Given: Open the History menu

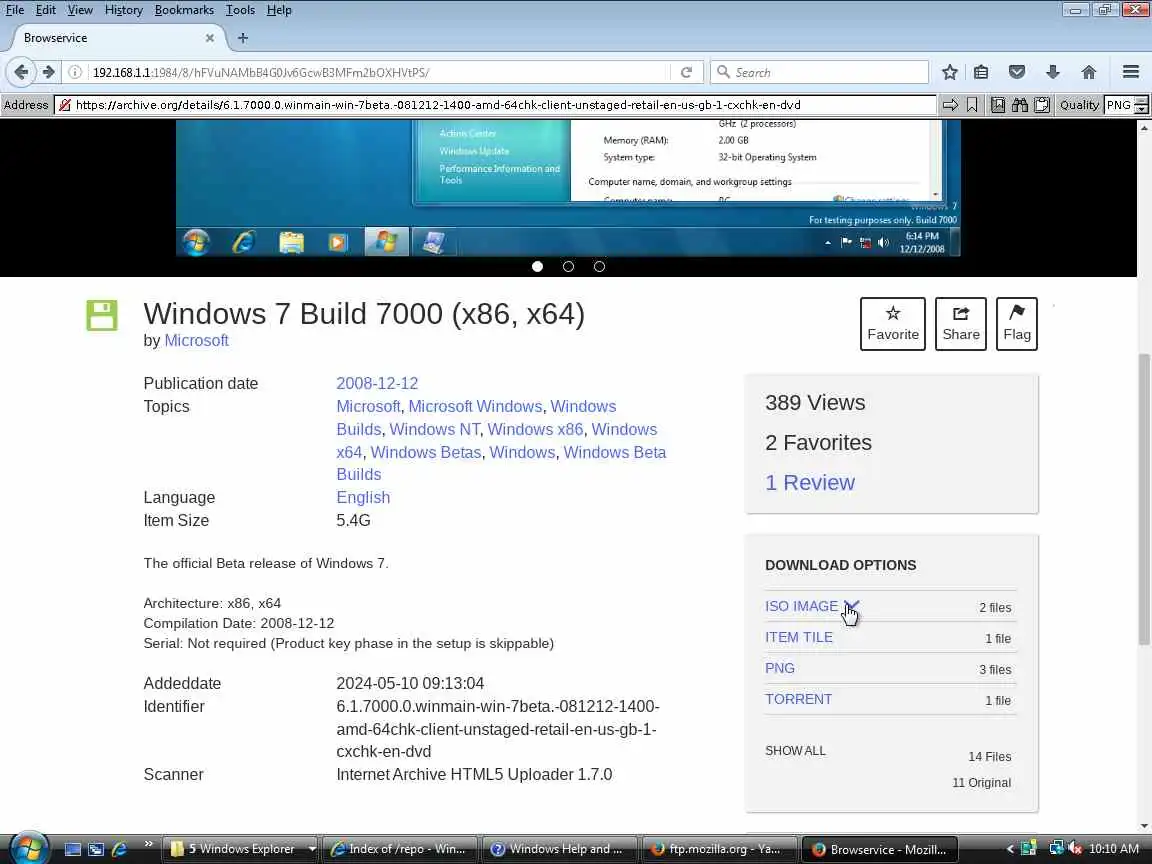Looking at the screenshot, I should click(x=123, y=10).
